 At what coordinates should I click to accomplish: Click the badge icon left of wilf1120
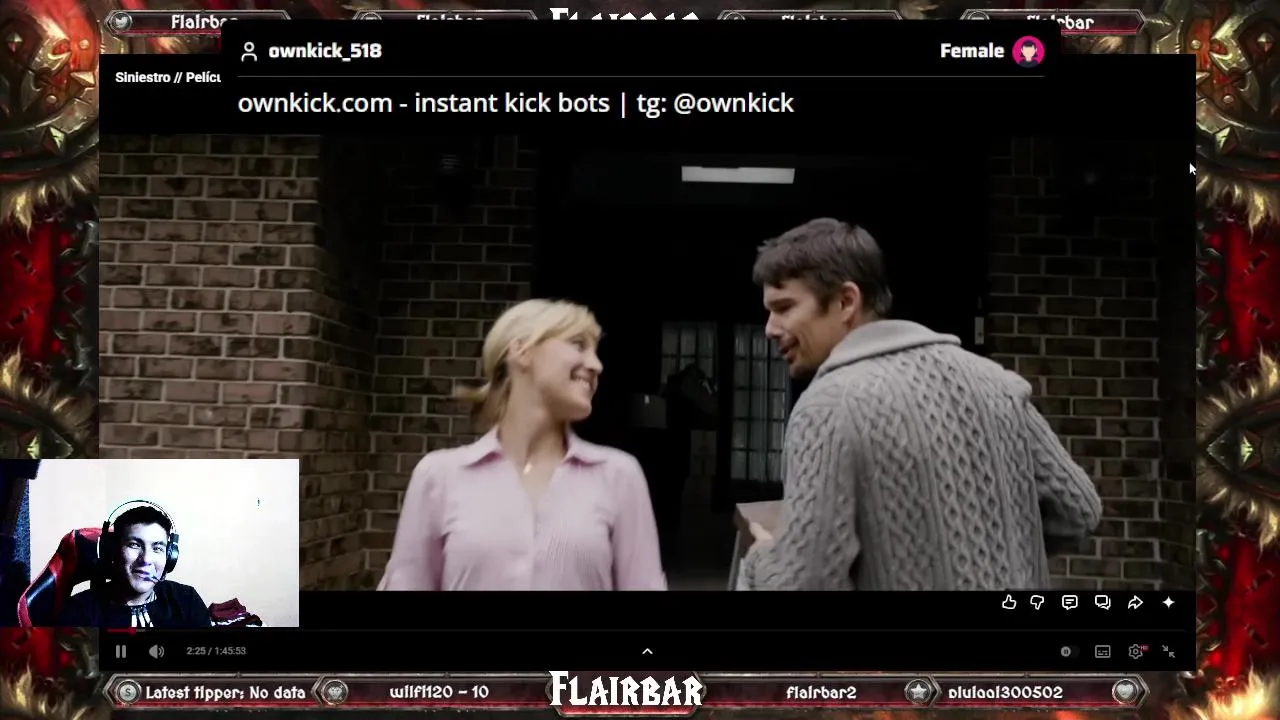(335, 692)
